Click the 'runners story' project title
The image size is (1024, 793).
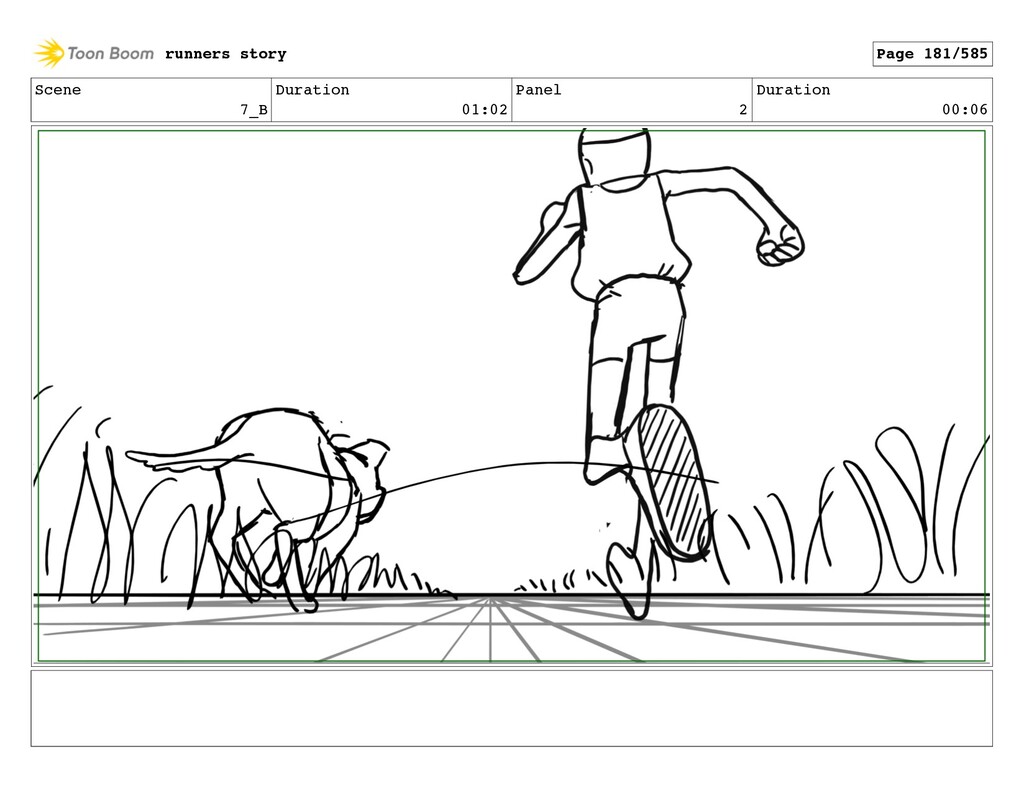[225, 54]
